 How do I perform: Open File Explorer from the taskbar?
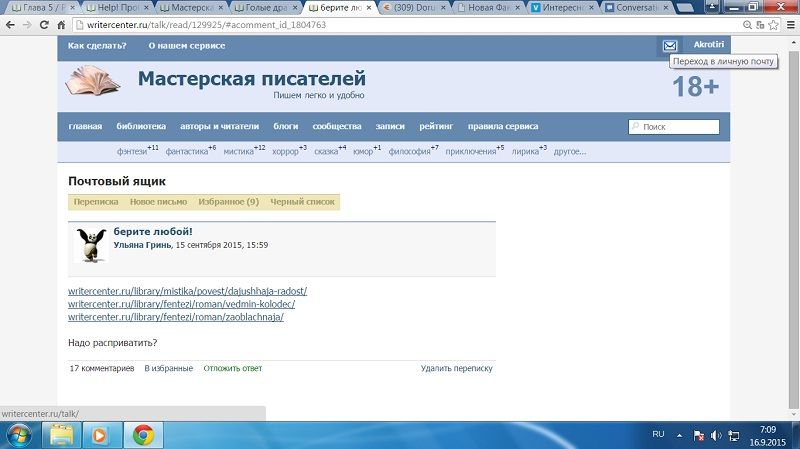tap(61, 435)
